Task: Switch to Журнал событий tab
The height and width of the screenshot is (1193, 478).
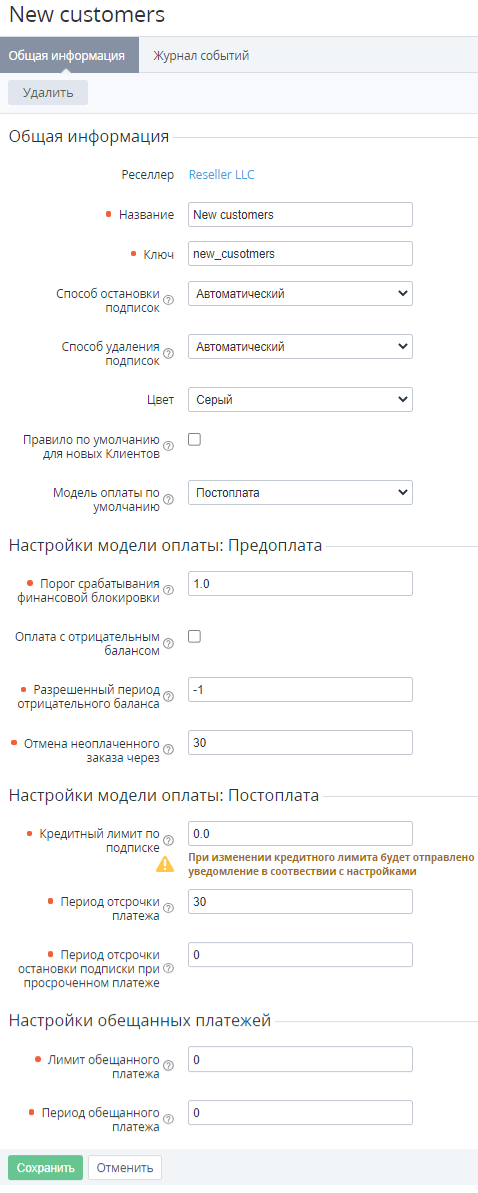Action: tap(201, 56)
